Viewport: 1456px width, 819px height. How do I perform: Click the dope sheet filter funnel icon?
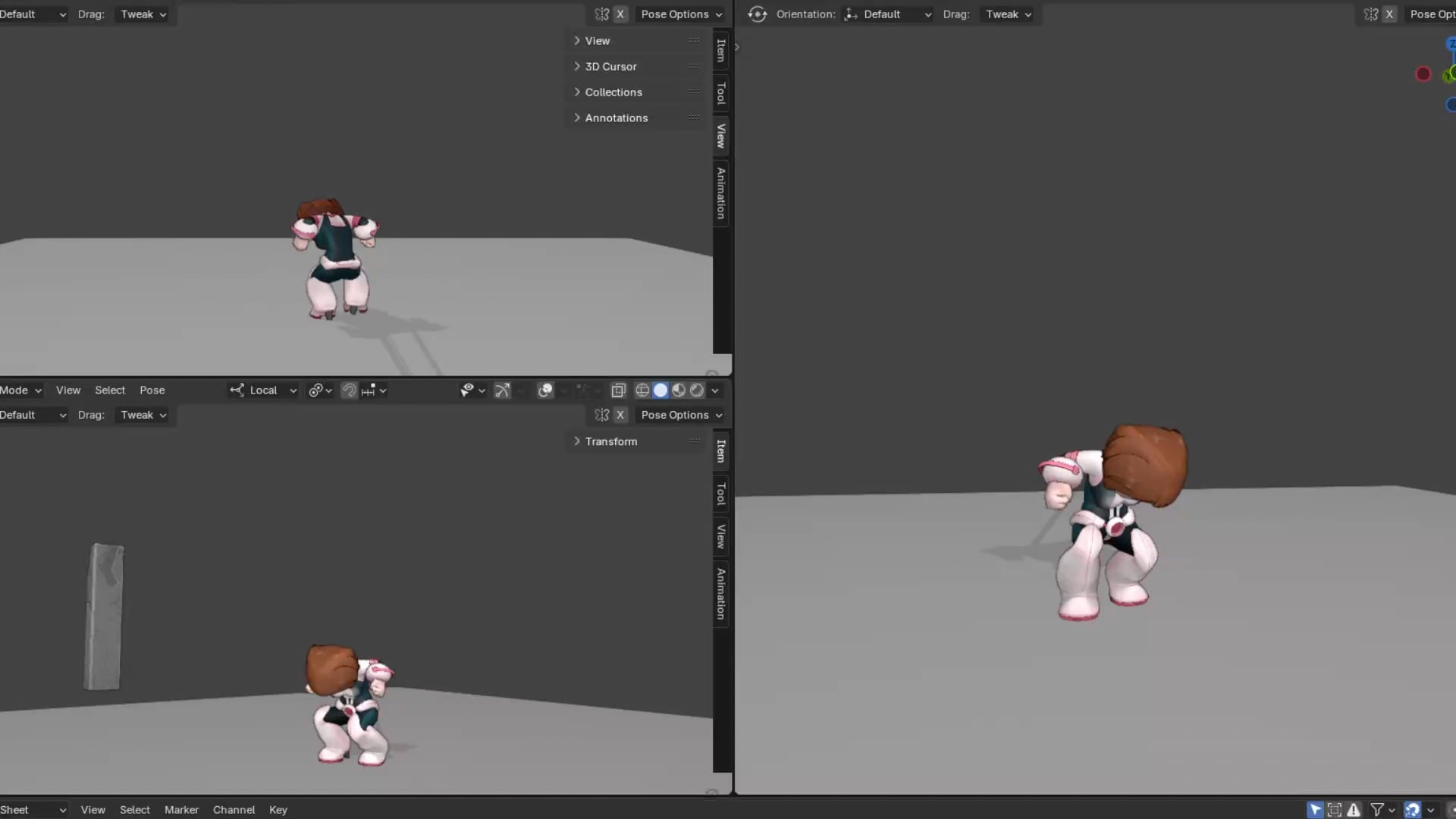point(1377,810)
